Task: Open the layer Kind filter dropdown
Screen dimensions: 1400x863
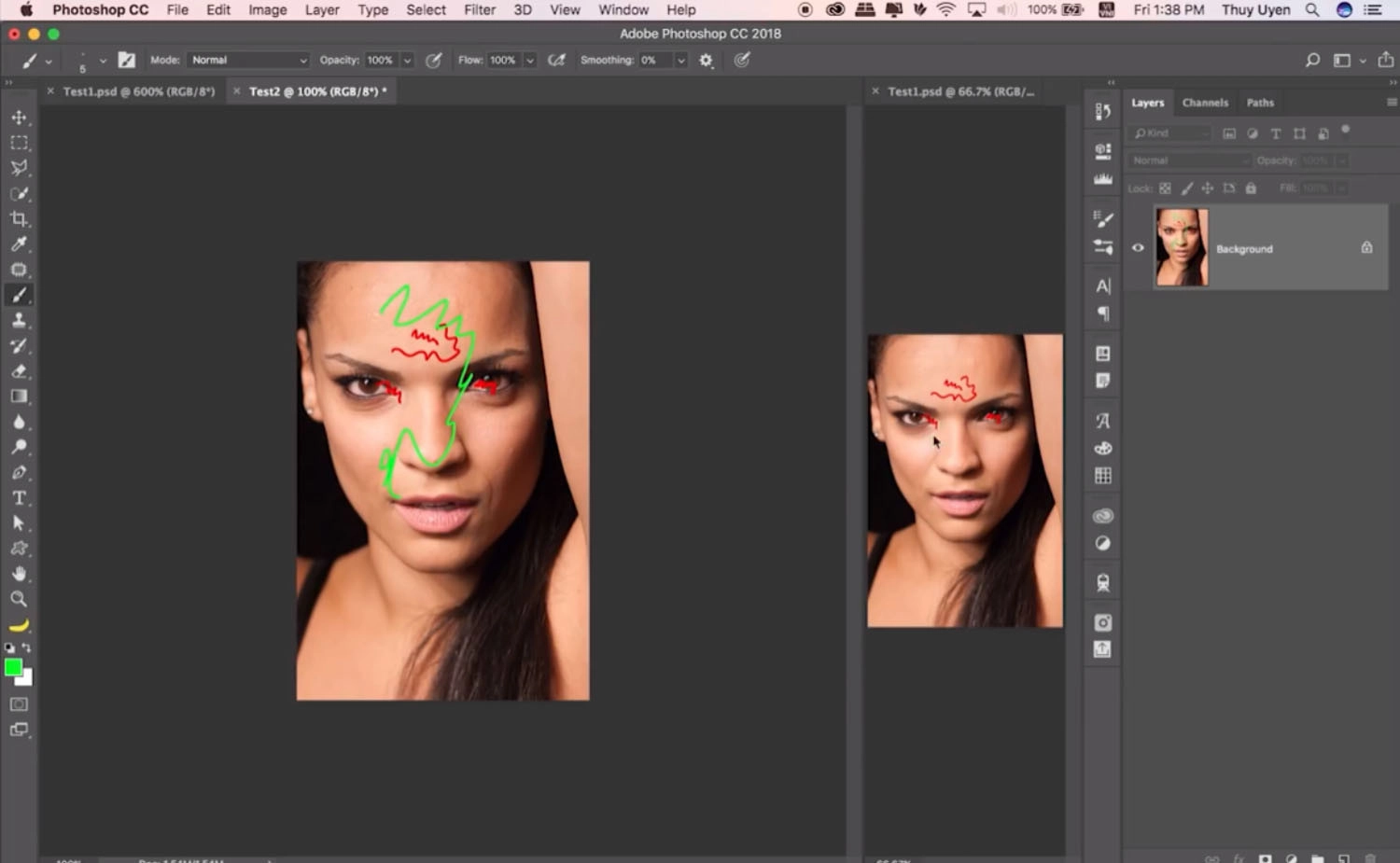Action: (1170, 133)
